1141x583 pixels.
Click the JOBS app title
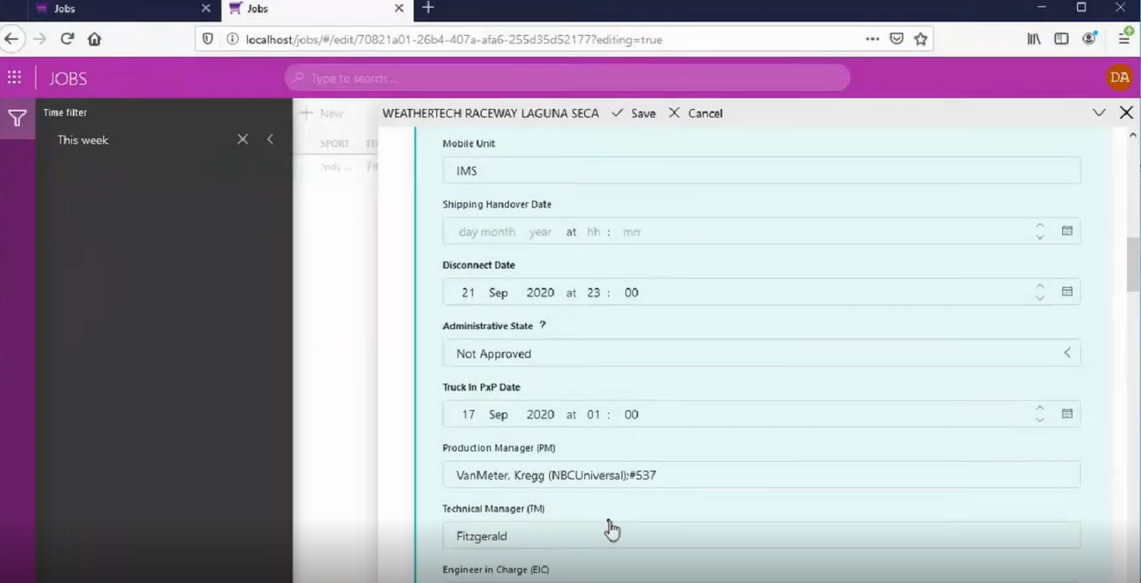click(68, 79)
